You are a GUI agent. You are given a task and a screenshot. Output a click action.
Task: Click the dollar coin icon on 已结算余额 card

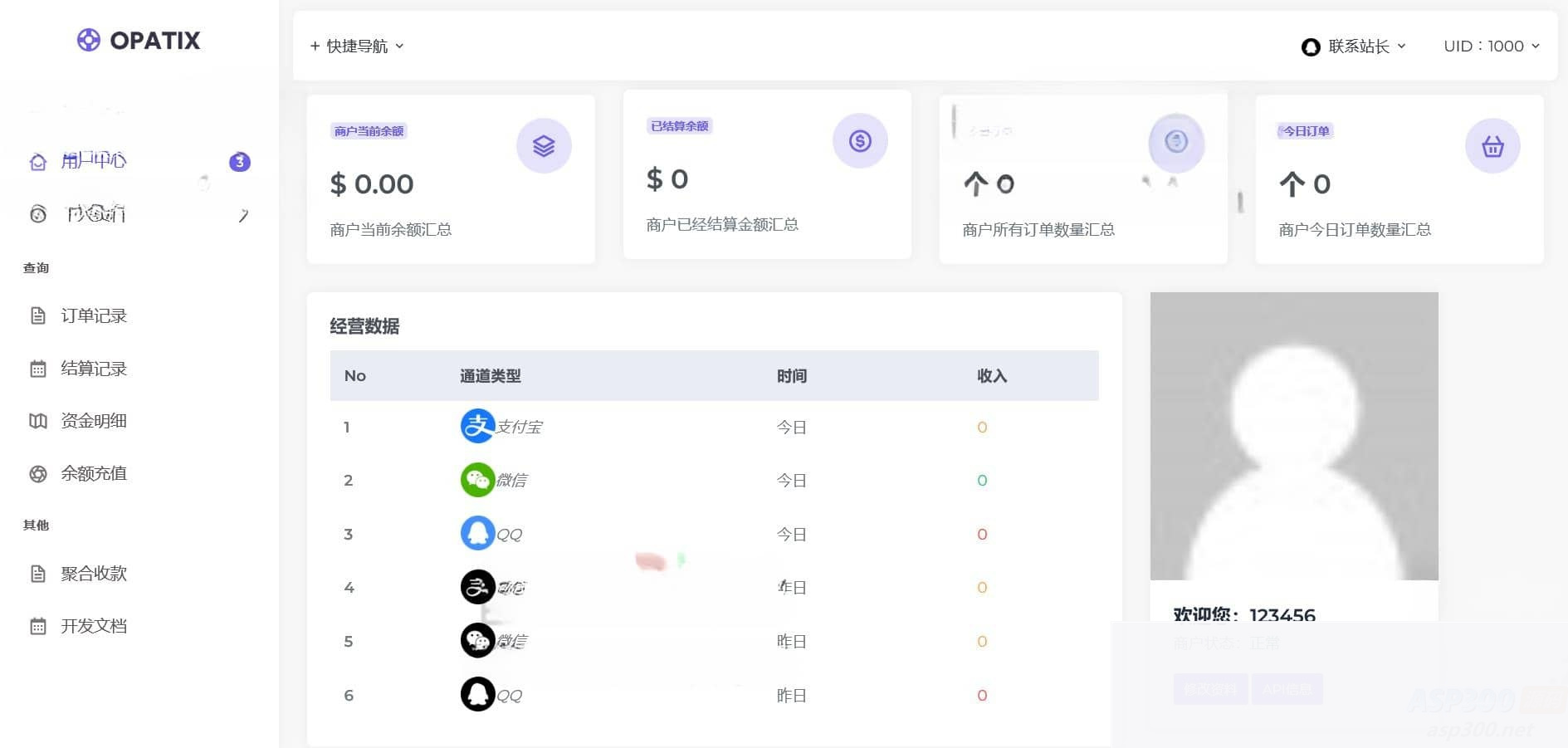tap(860, 140)
